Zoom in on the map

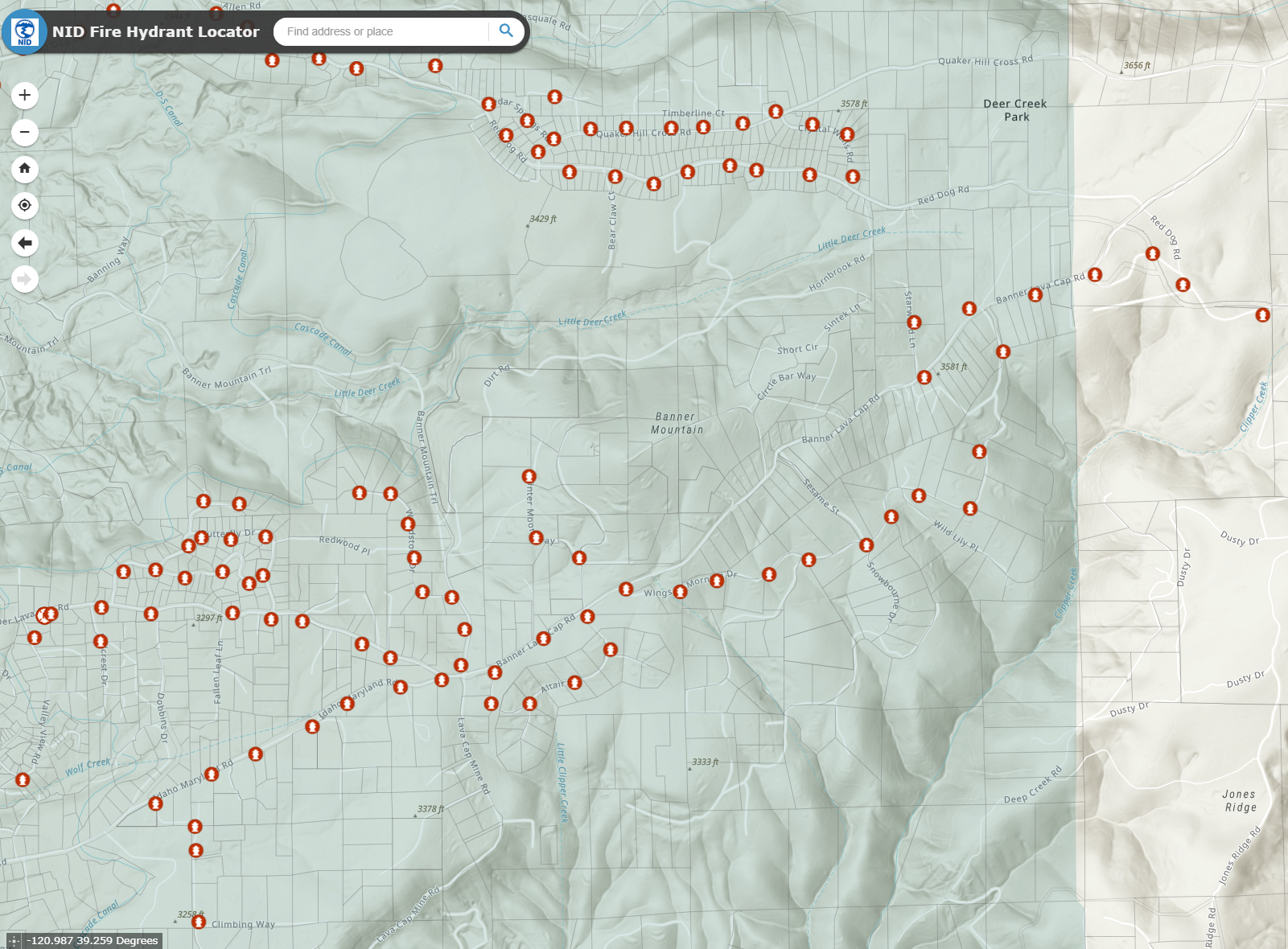25,96
